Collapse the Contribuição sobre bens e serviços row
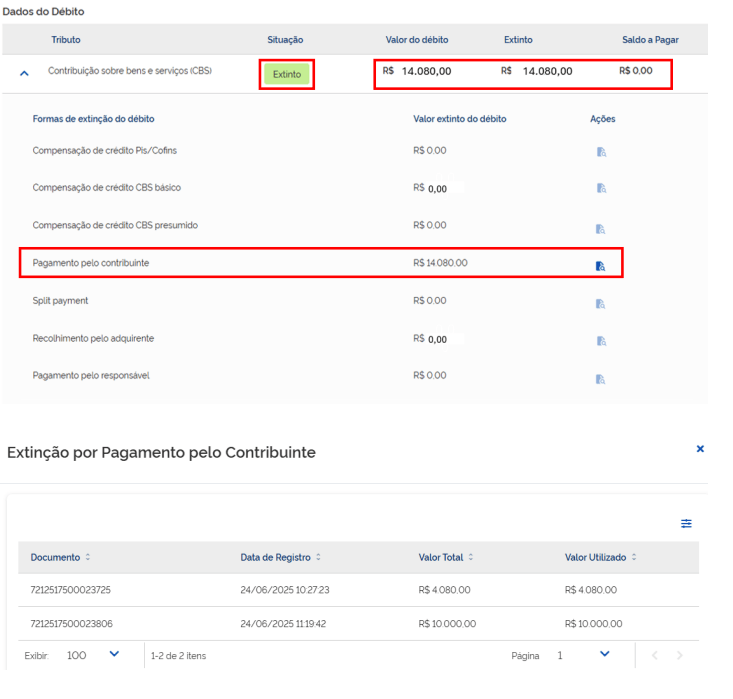This screenshot has height=699, width=733. pyautogui.click(x=25, y=74)
